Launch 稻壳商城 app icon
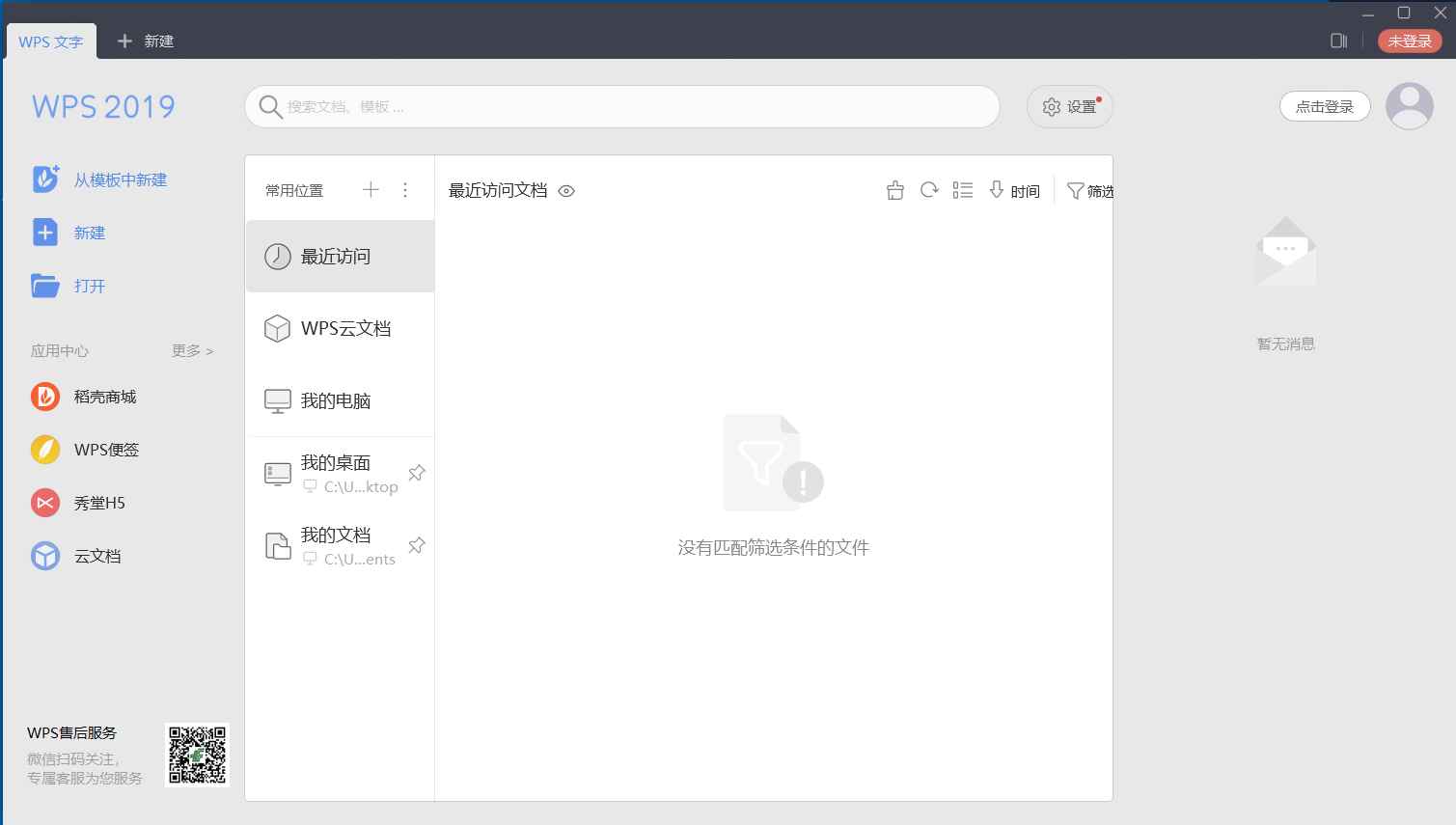 coord(45,397)
